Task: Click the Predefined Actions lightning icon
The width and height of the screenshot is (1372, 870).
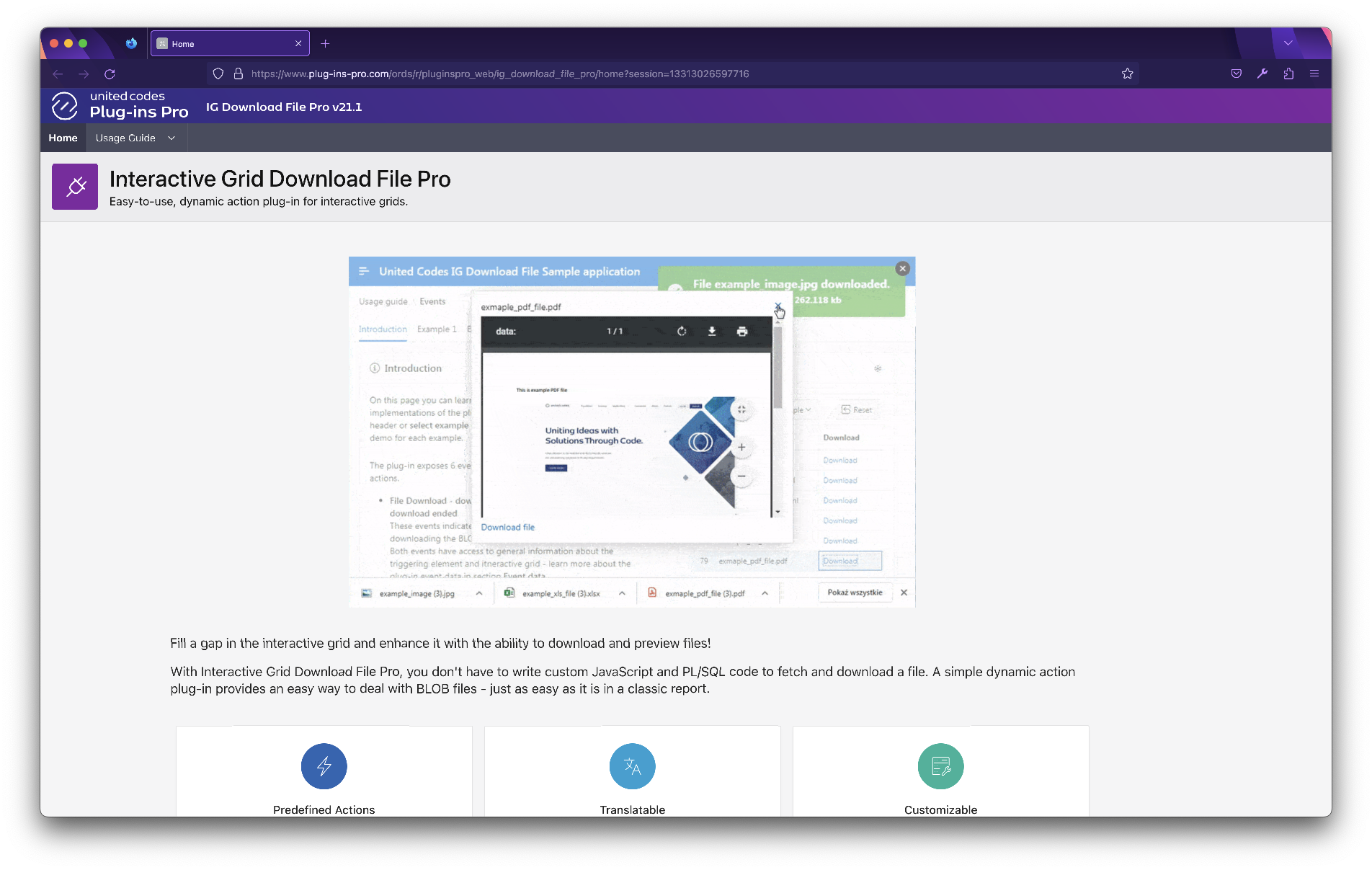Action: (324, 766)
